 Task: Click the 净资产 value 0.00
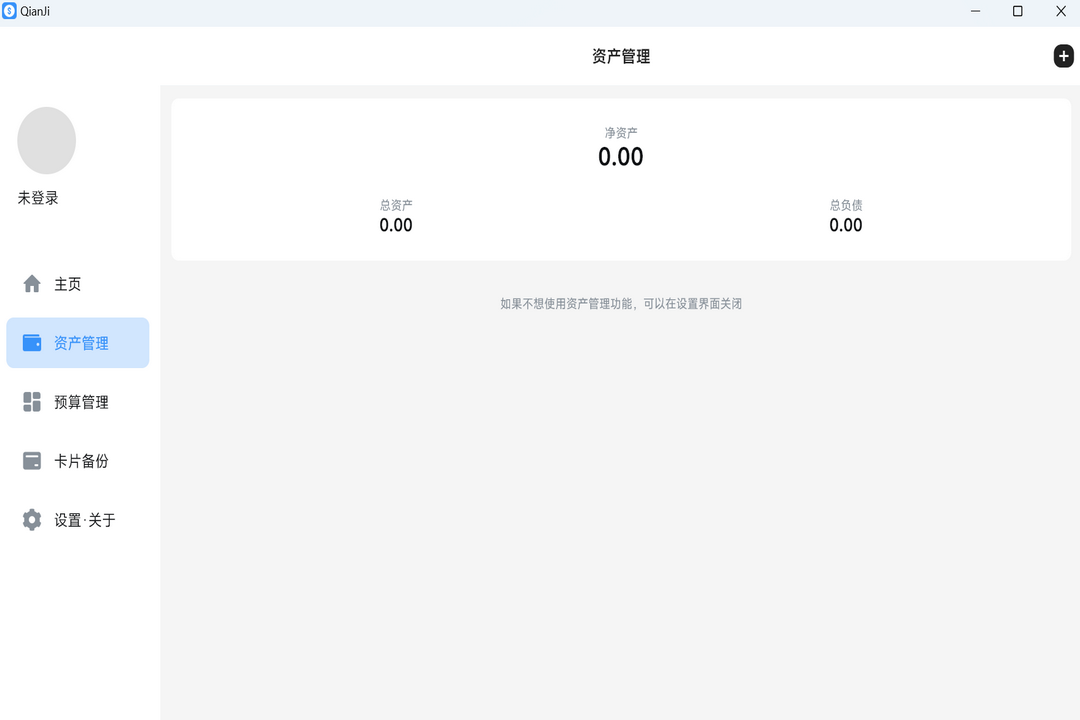[620, 156]
